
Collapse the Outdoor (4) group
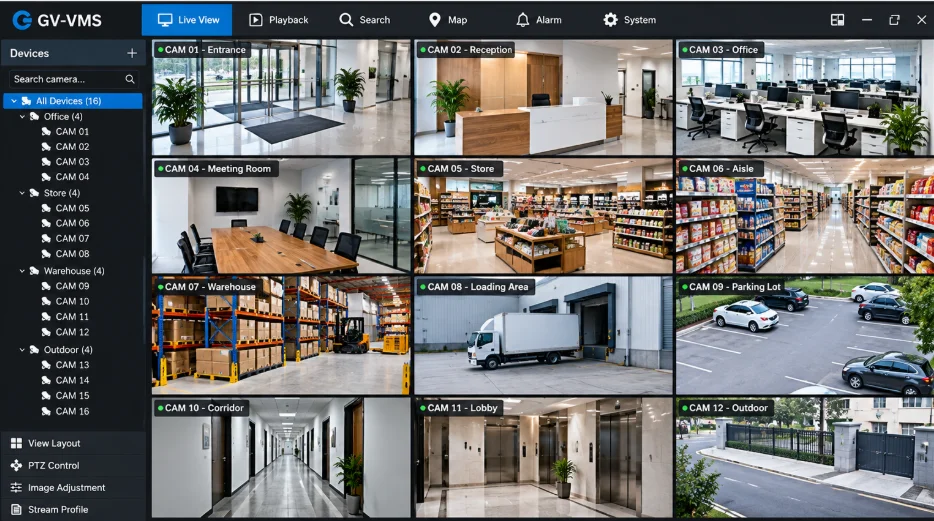point(22,350)
